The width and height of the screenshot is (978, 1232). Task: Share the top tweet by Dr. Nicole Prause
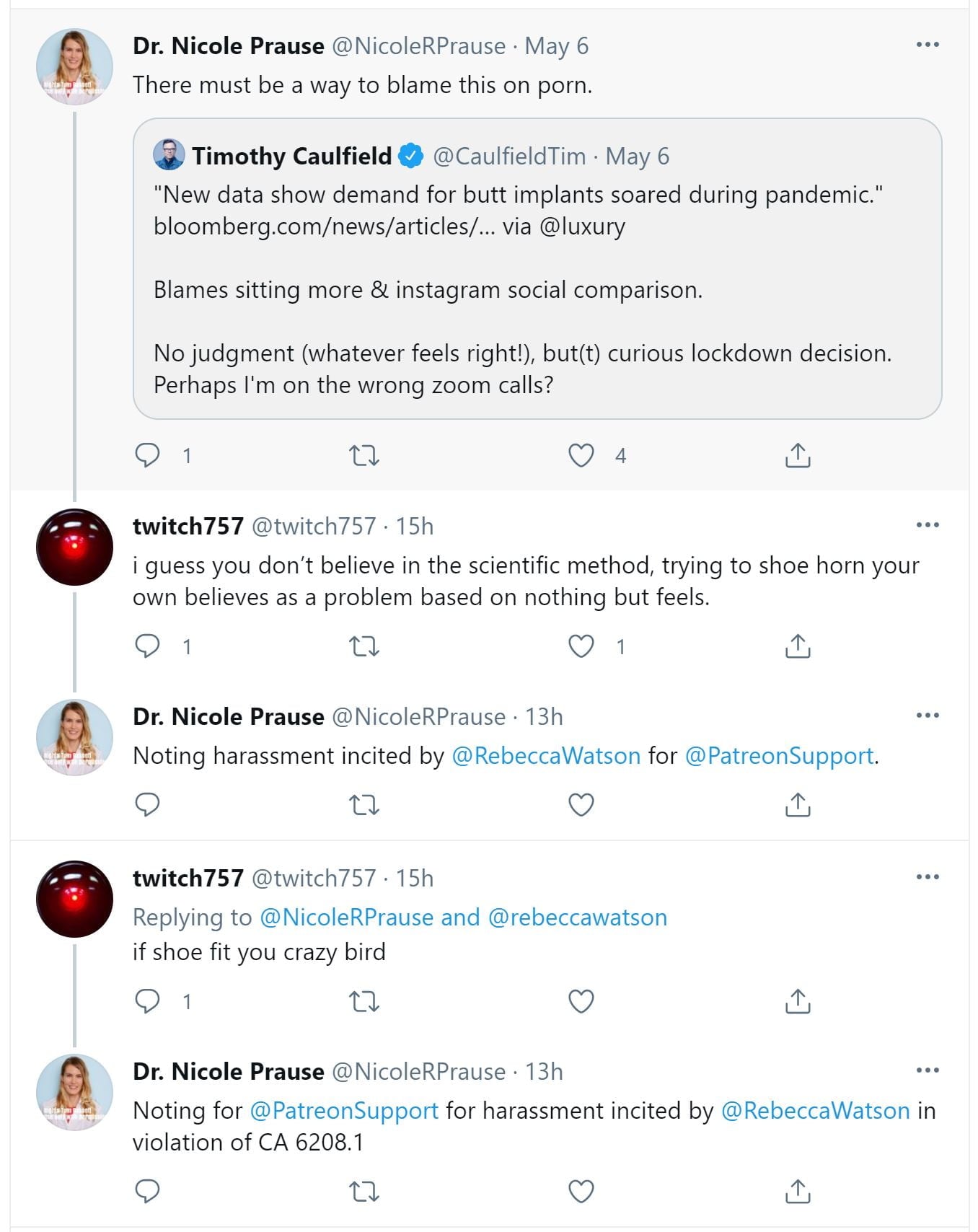click(x=797, y=455)
